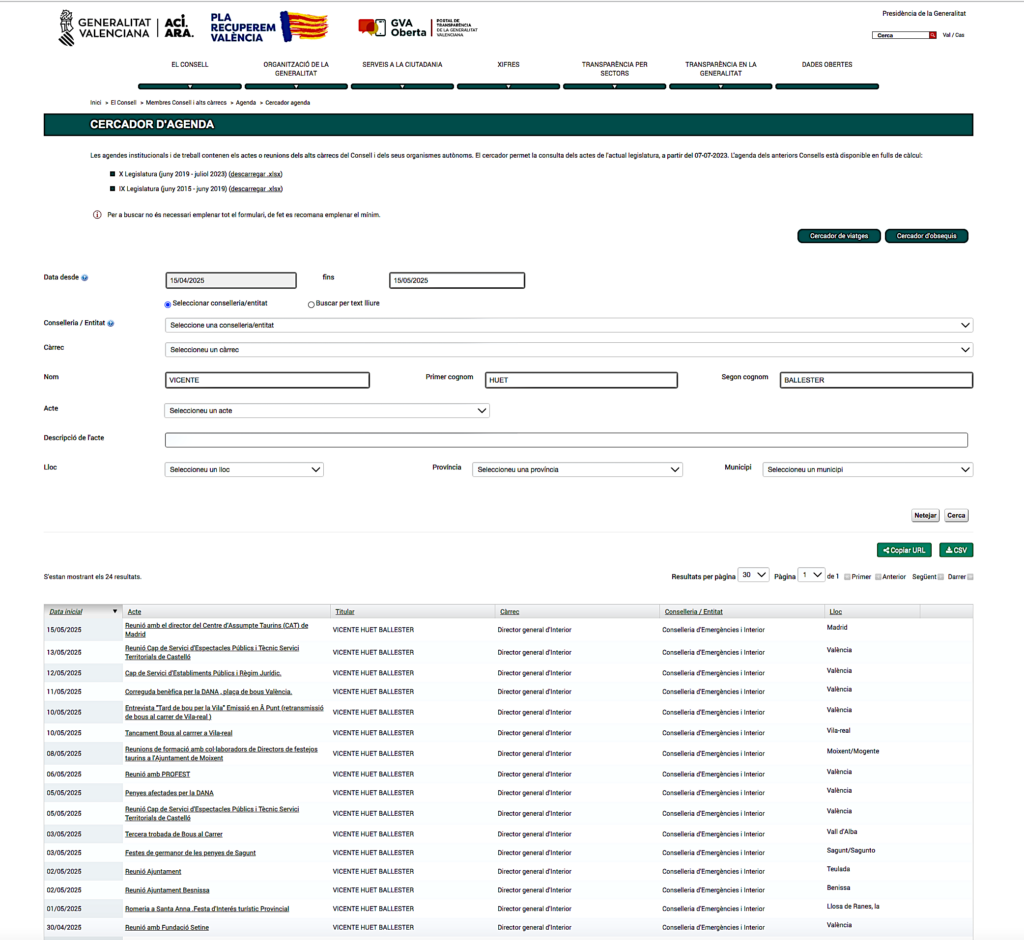This screenshot has height=940, width=1024.
Task: Download results using the CSV button
Action: pos(956,550)
